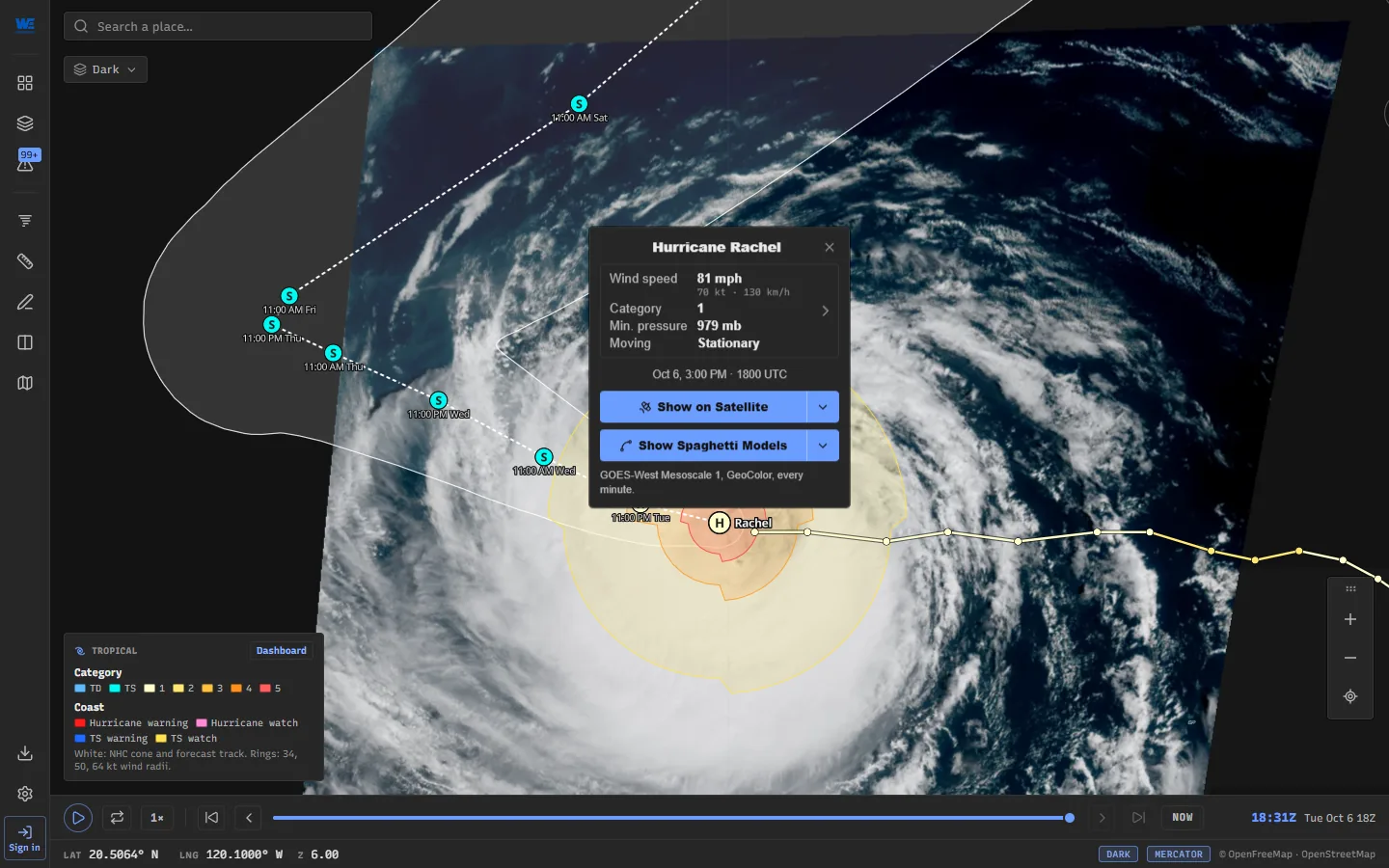Close the Hurricane Rachel popup

830,247
